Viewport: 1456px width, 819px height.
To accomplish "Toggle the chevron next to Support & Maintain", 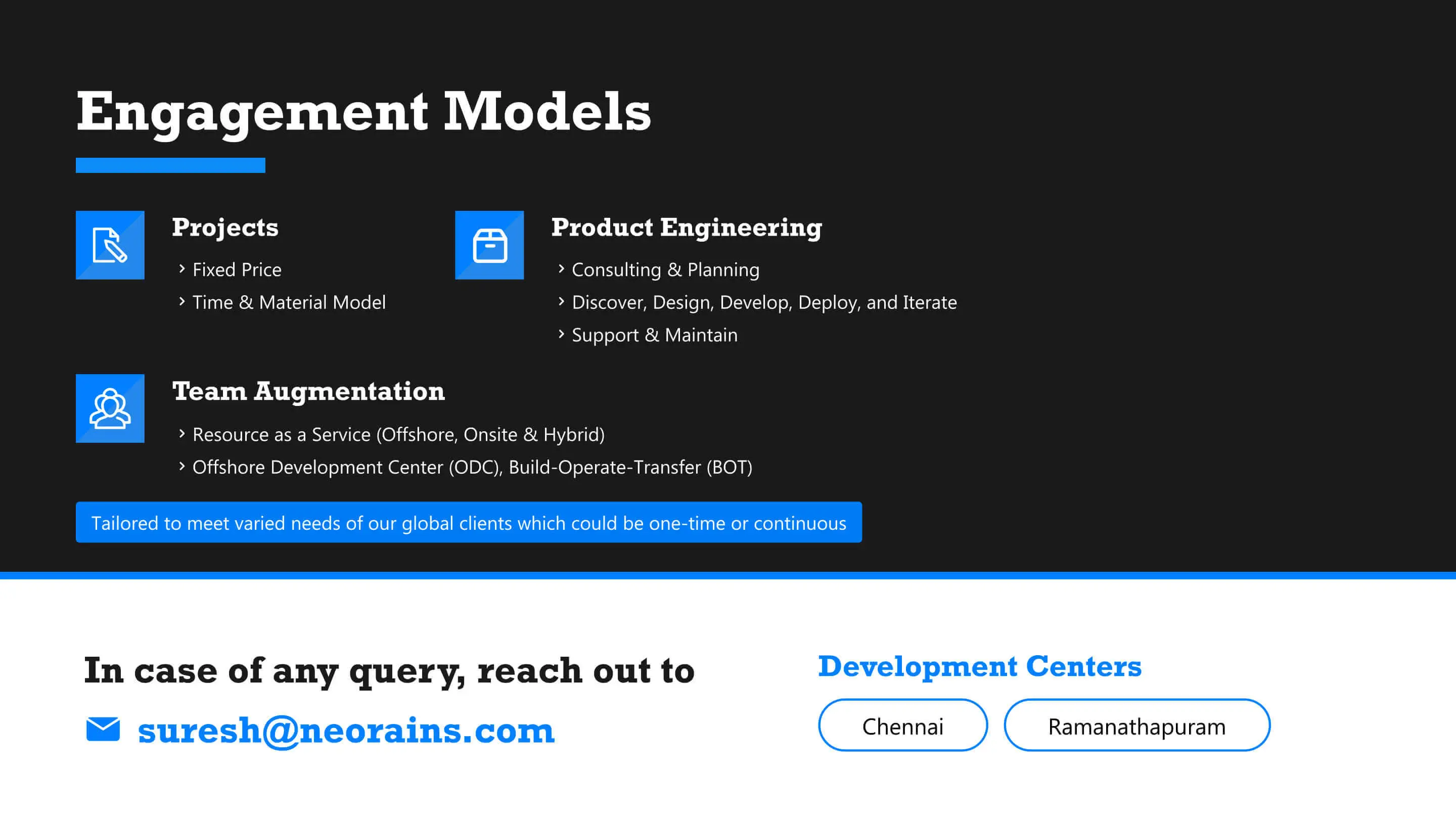I will 561,335.
